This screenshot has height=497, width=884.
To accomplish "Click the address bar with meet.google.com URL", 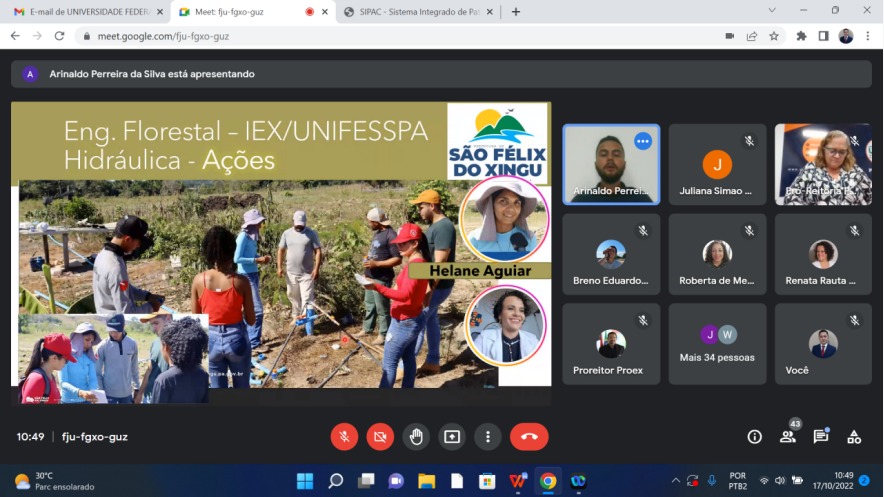I will (400, 36).
